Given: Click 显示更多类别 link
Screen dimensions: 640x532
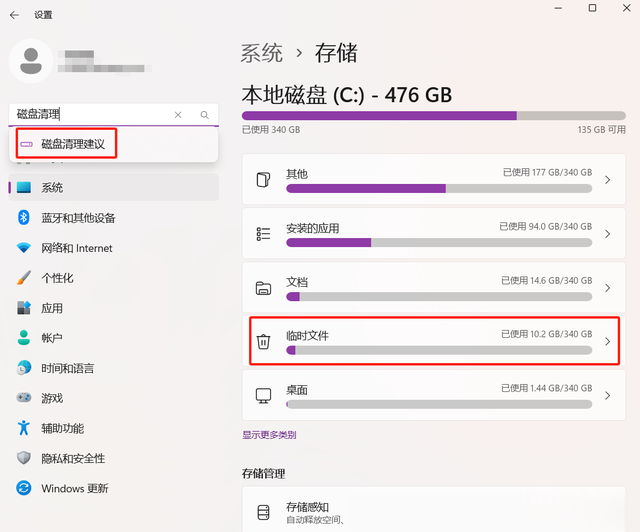Looking at the screenshot, I should tap(269, 435).
